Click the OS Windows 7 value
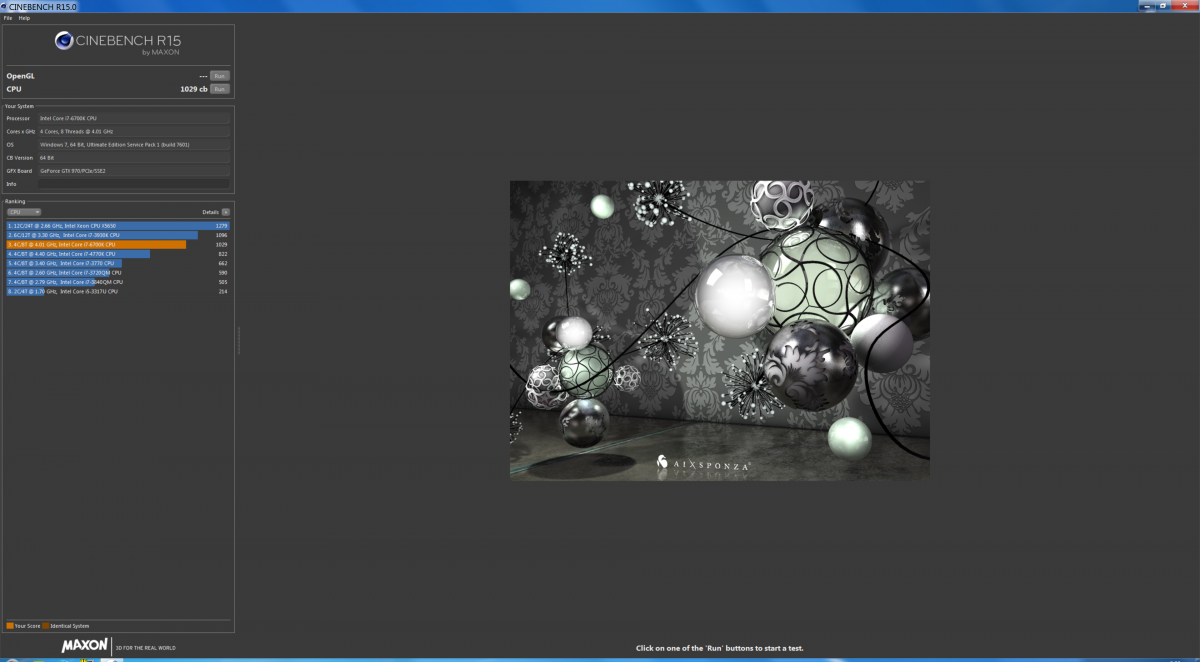 [133, 144]
